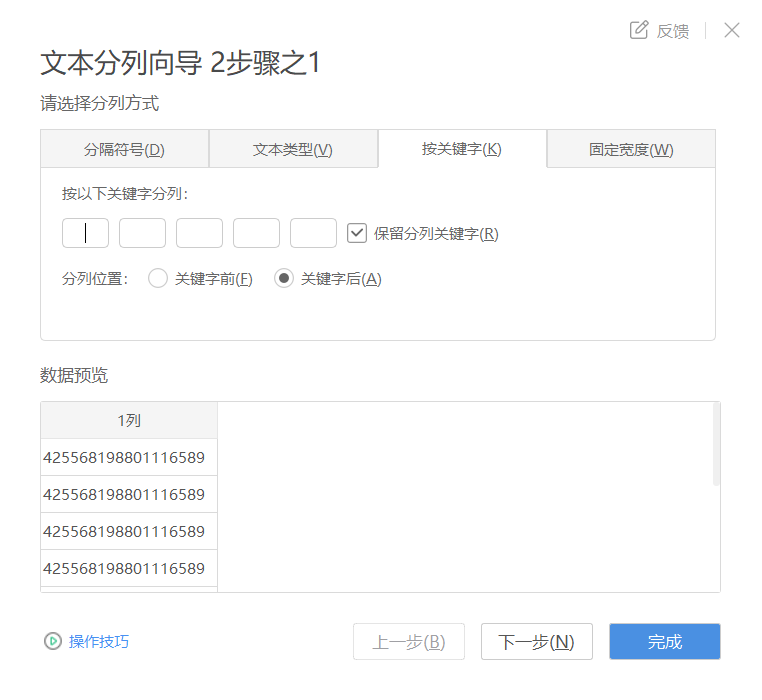Click the 1列 preview column header
This screenshot has width=762, height=700.
(129, 420)
